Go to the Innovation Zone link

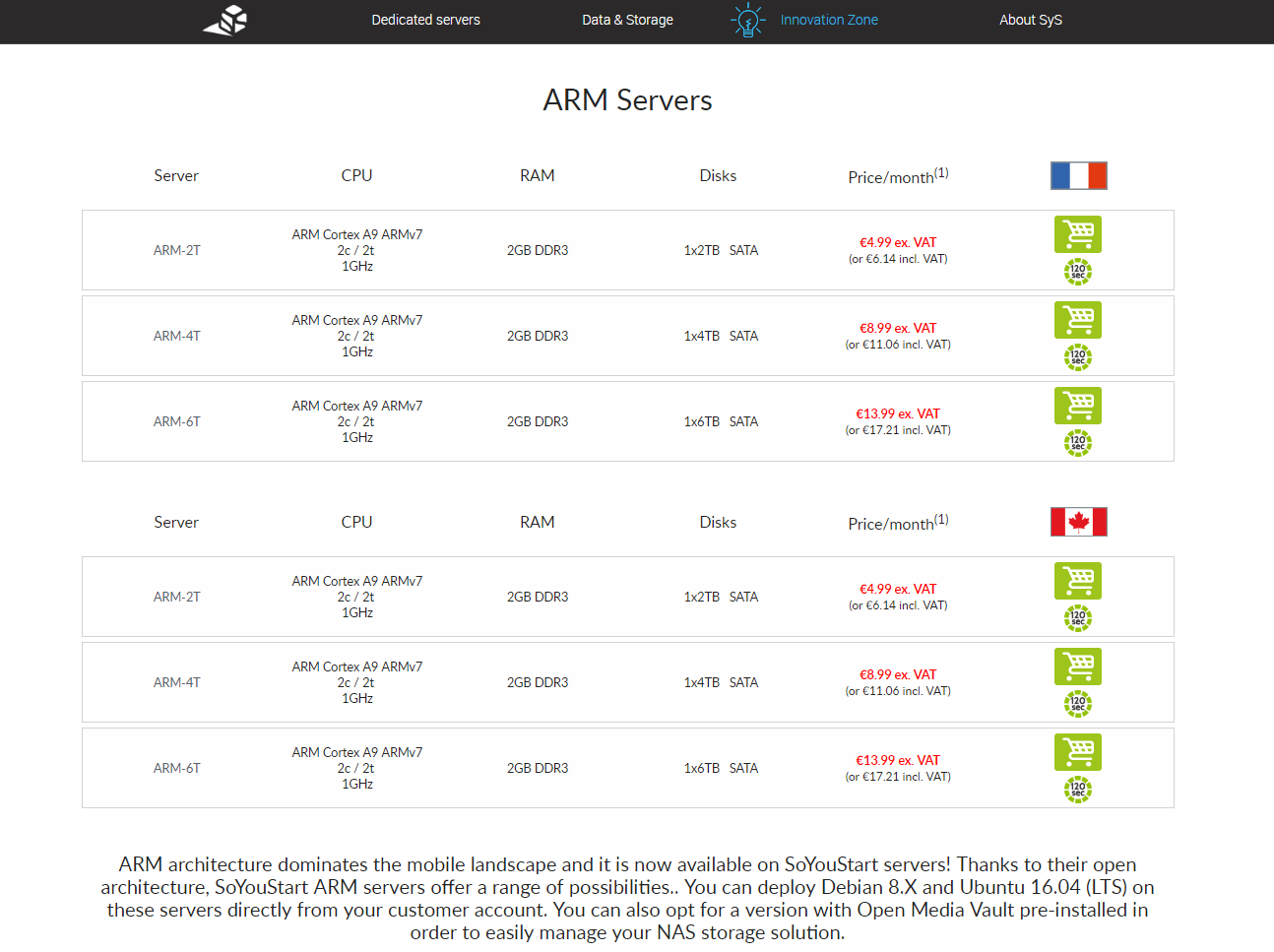pos(829,20)
